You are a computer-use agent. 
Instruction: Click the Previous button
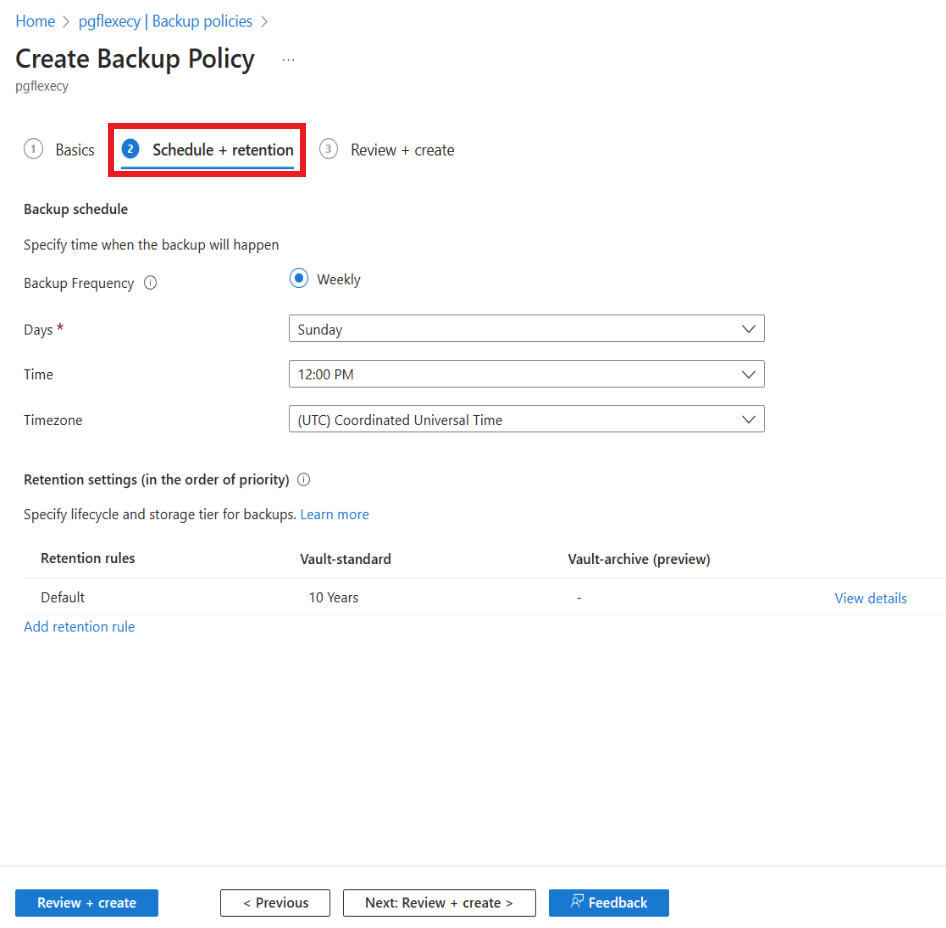[x=275, y=903]
